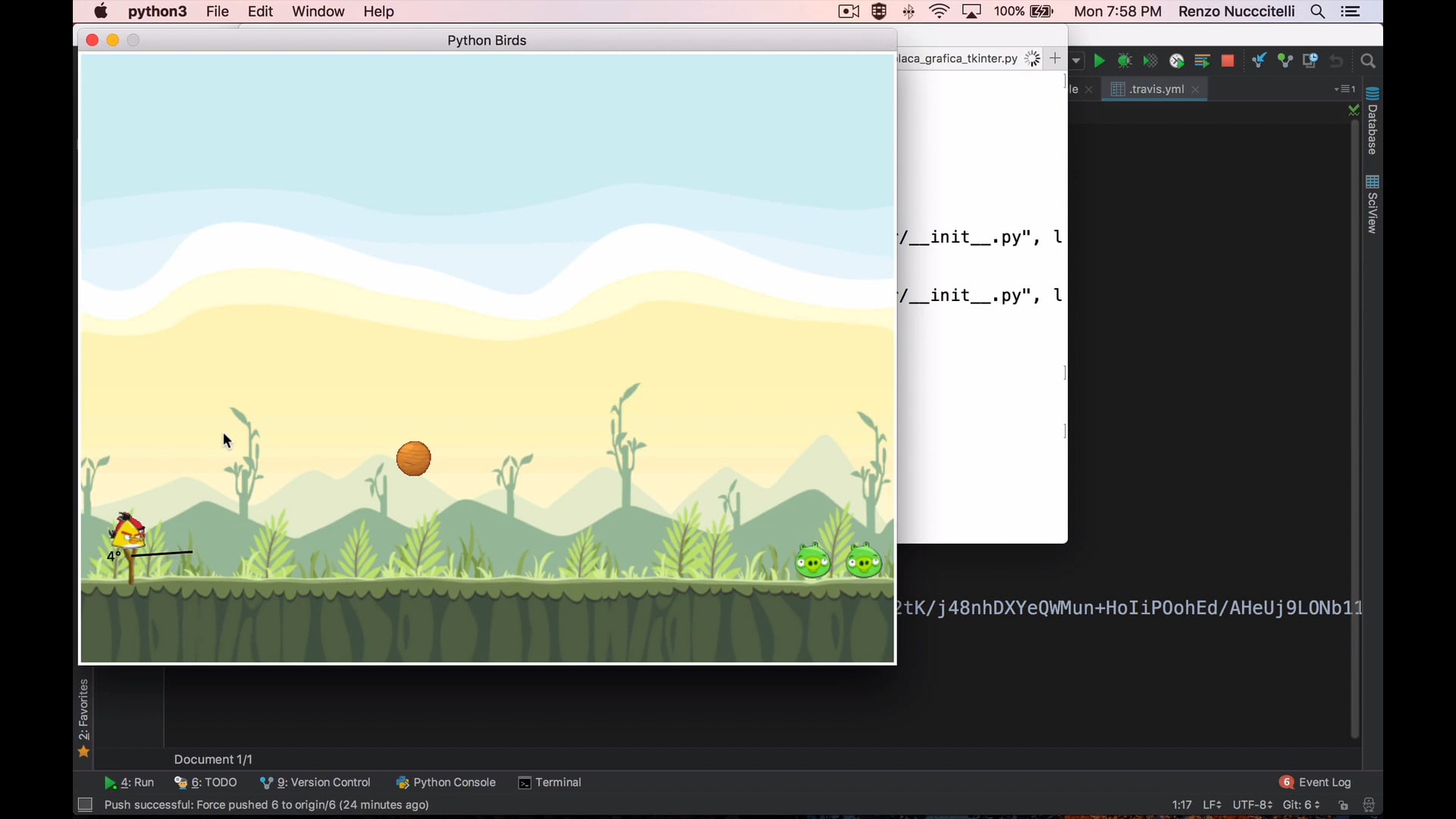Open the Terminal tool window
Image resolution: width=1456 pixels, height=819 pixels.
550,783
